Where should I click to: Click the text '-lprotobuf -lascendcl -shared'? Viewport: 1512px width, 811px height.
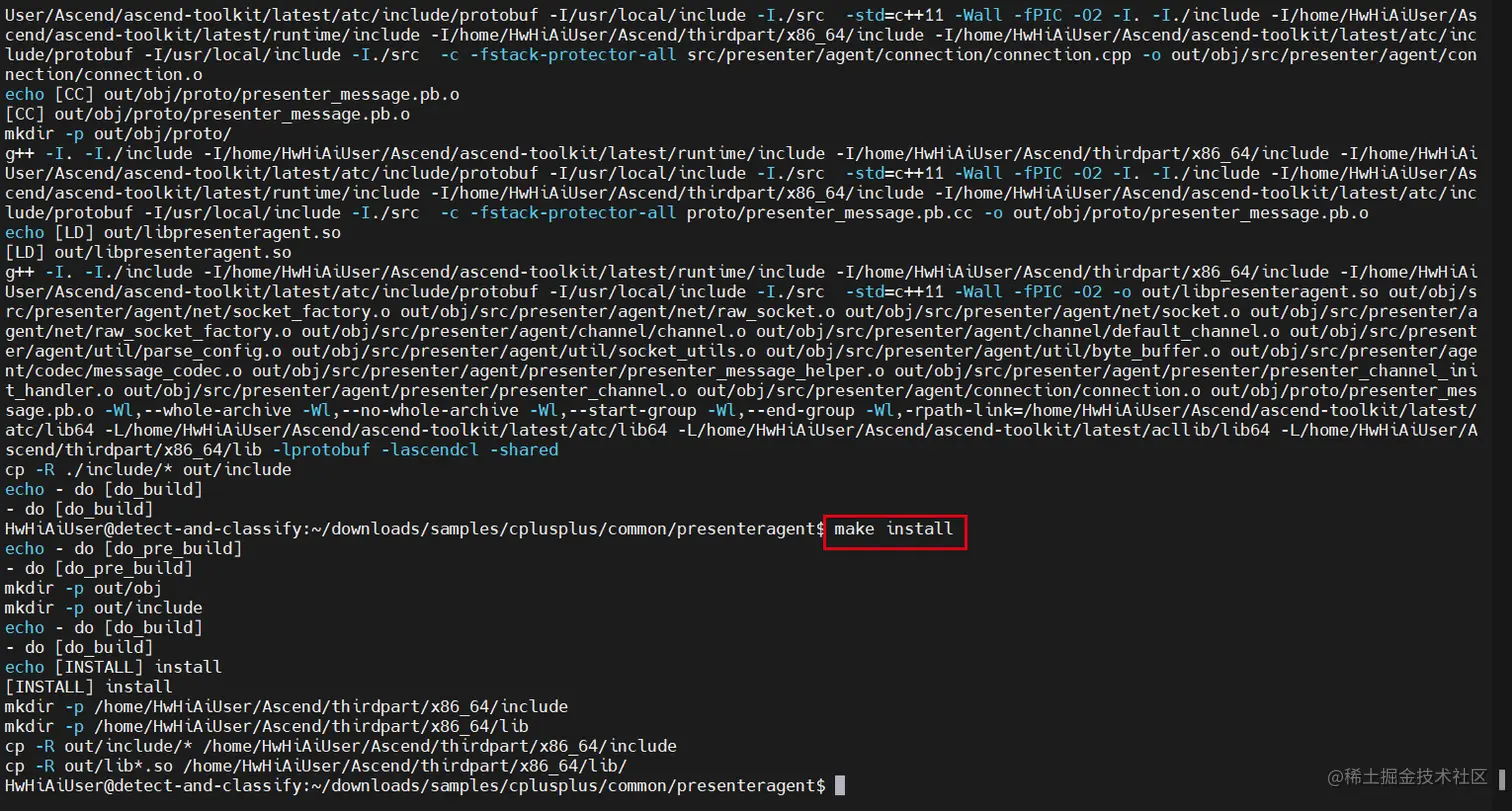(416, 450)
